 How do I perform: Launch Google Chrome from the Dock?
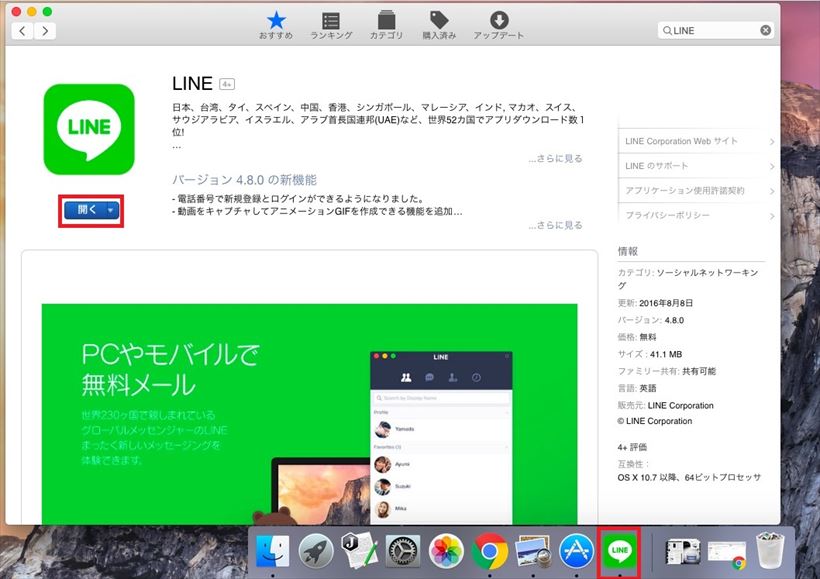pyautogui.click(x=489, y=551)
